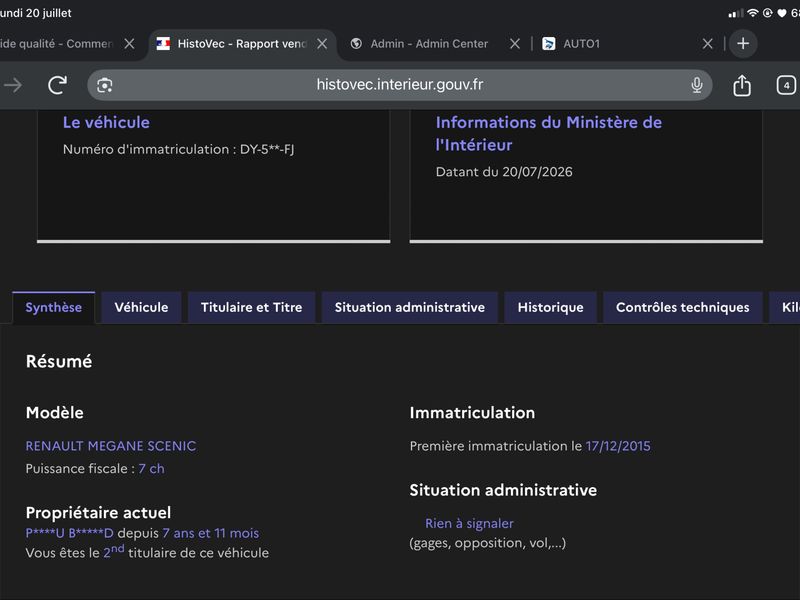Close the qualité - Comment tab
The width and height of the screenshot is (800, 600).
click(130, 44)
